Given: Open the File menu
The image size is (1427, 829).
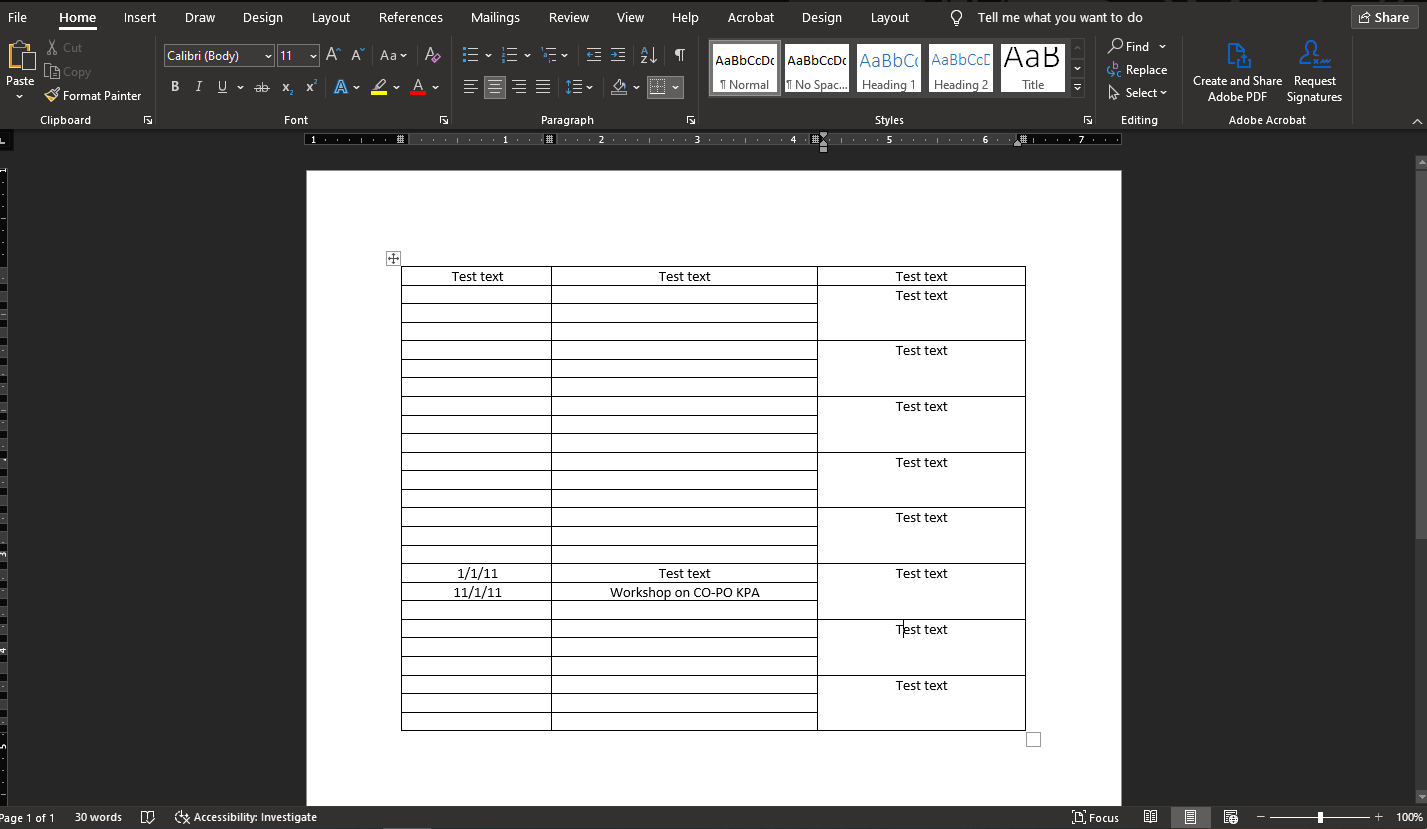Looking at the screenshot, I should coord(18,17).
